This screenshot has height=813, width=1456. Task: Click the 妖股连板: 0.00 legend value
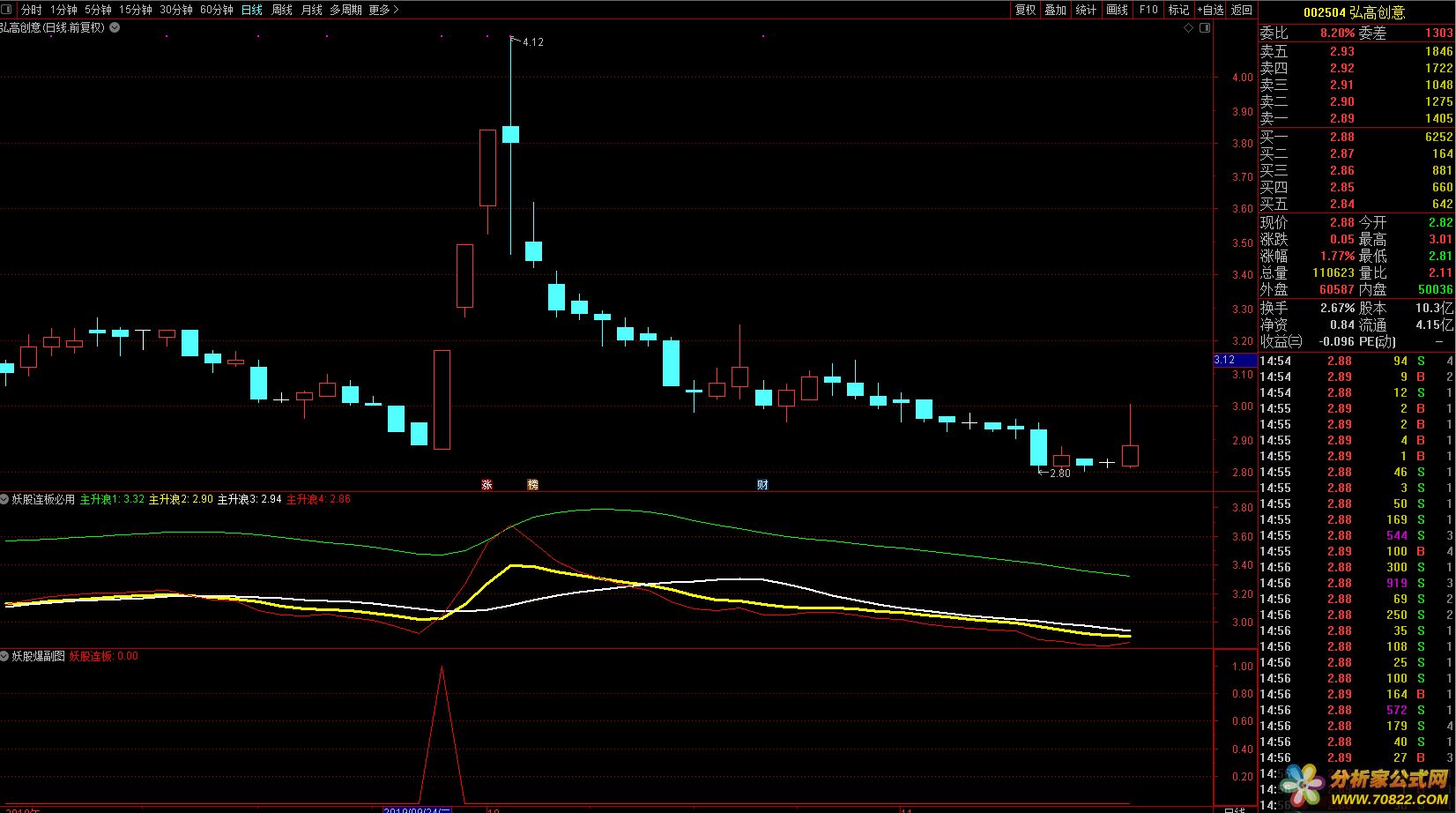pos(103,656)
